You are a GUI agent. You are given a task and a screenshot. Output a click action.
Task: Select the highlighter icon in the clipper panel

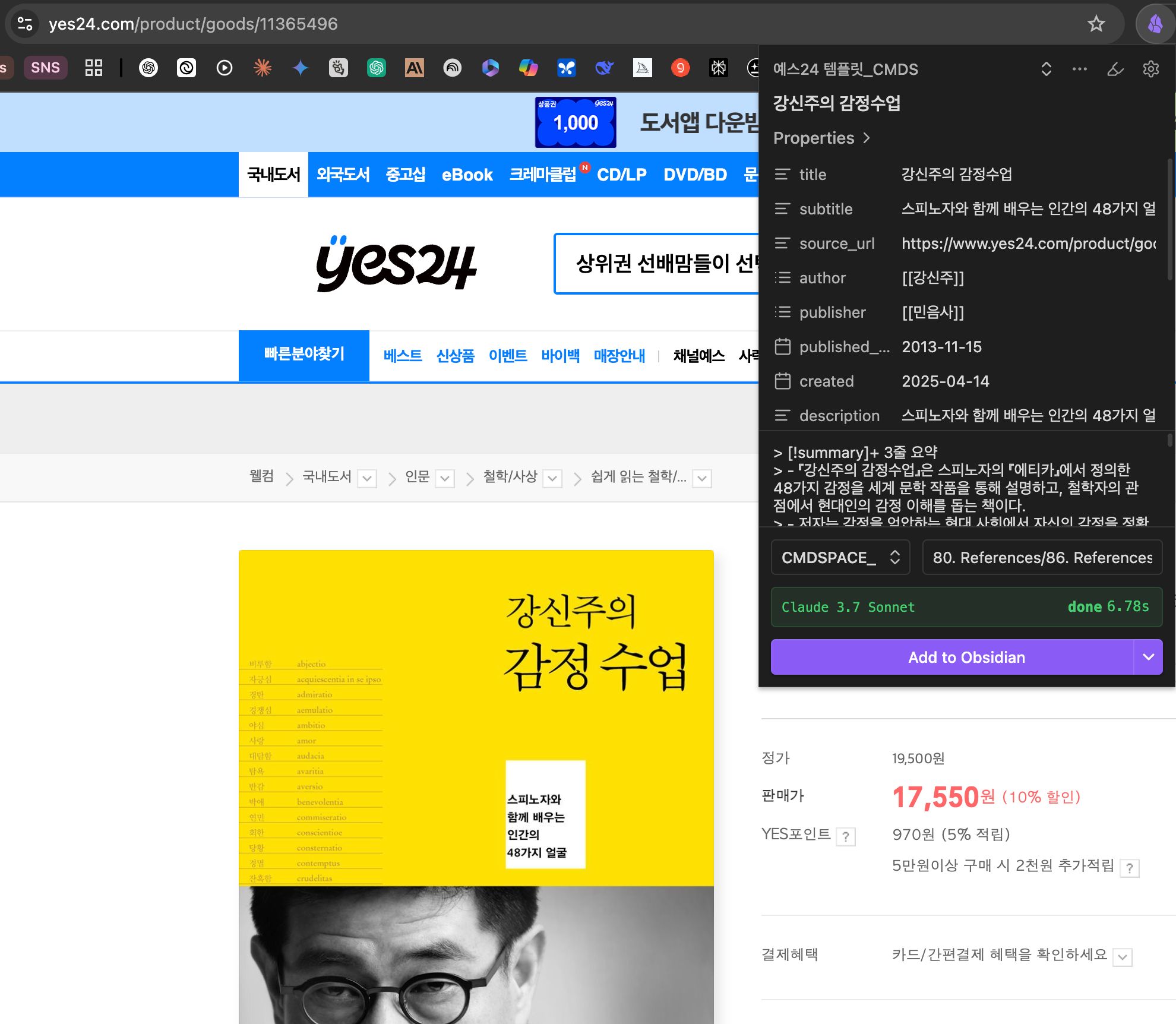(x=1115, y=69)
